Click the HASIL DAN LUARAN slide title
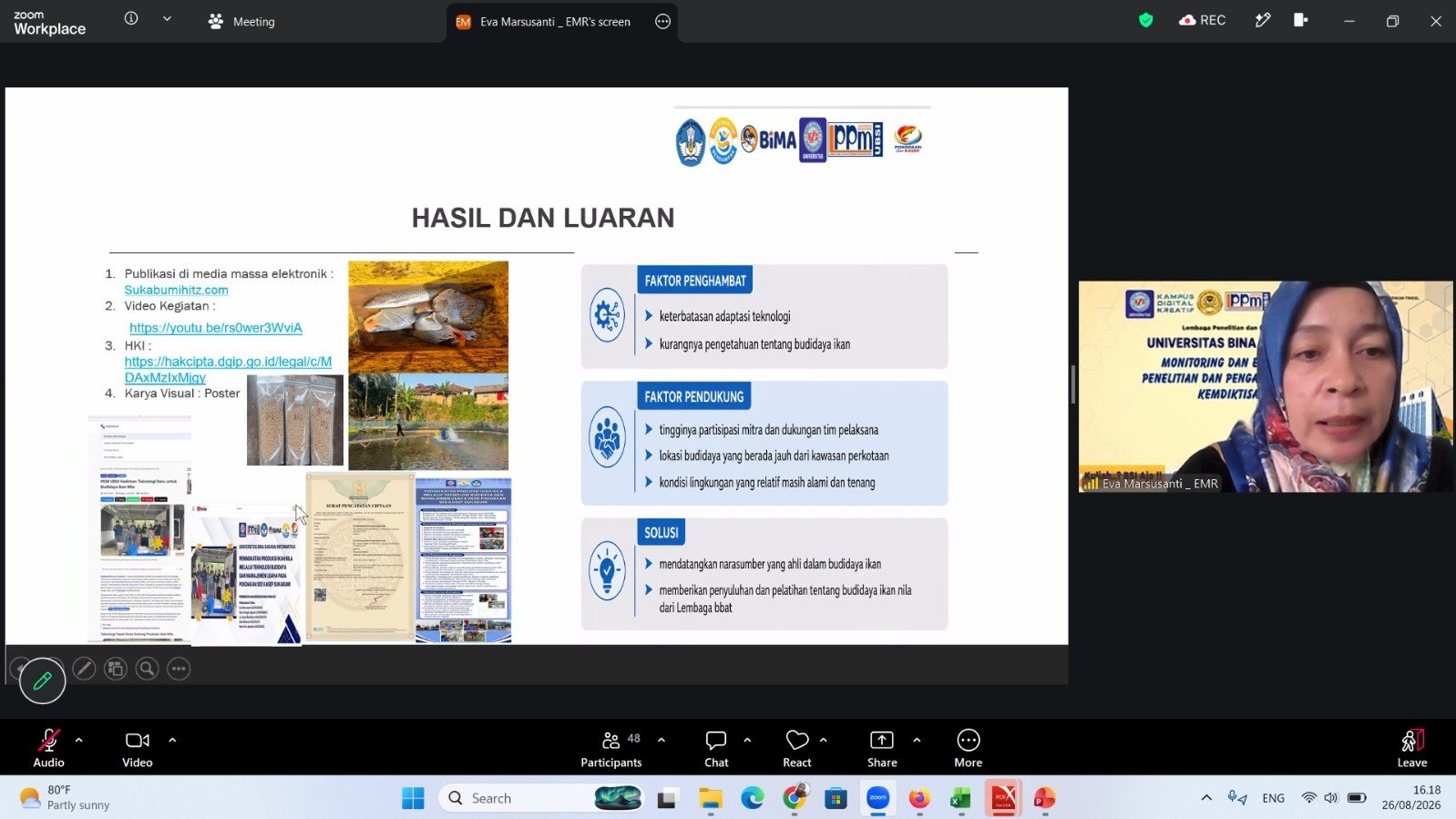The image size is (1456, 819). (x=543, y=218)
